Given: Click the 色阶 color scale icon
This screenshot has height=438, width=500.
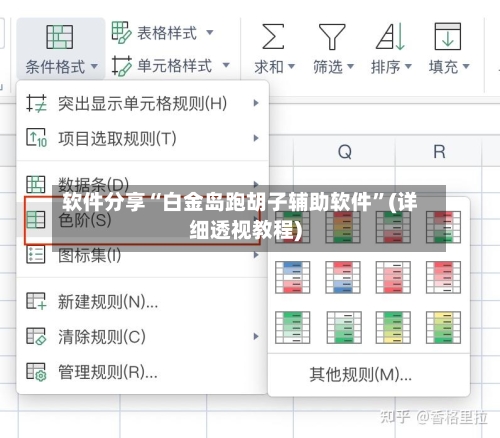Looking at the screenshot, I should click(36, 219).
